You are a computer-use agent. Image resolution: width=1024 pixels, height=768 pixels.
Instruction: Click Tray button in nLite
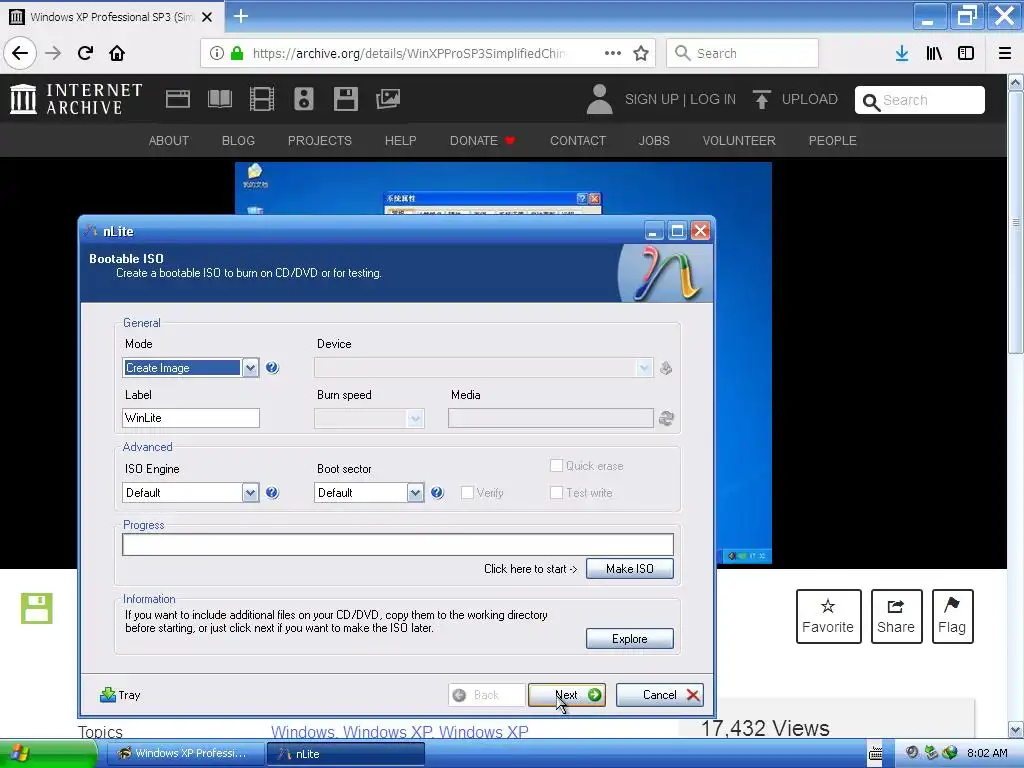120,695
